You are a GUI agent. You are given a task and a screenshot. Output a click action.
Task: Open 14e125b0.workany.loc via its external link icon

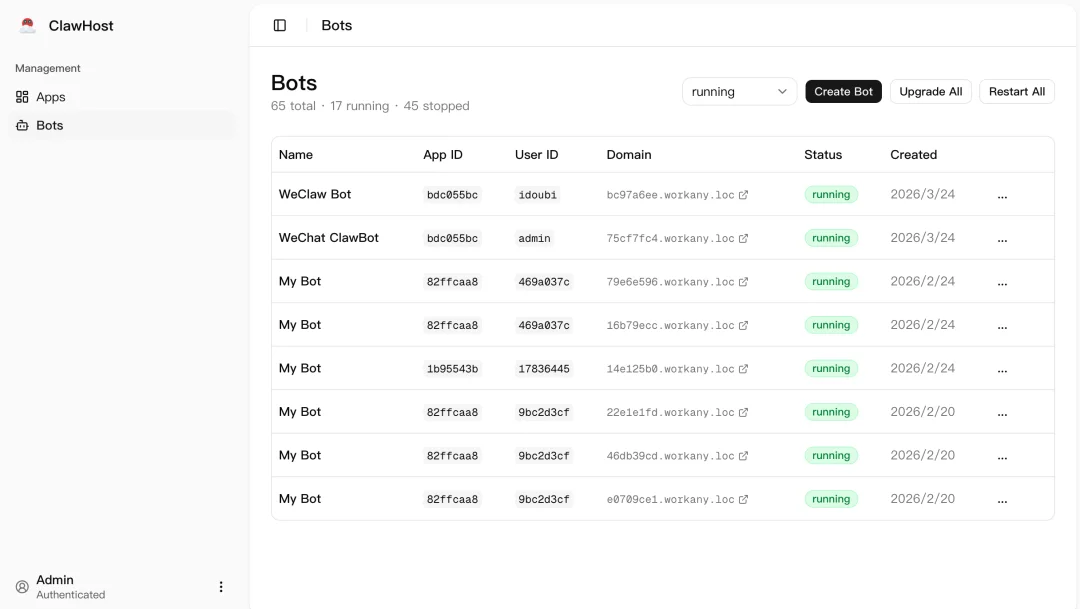point(743,368)
